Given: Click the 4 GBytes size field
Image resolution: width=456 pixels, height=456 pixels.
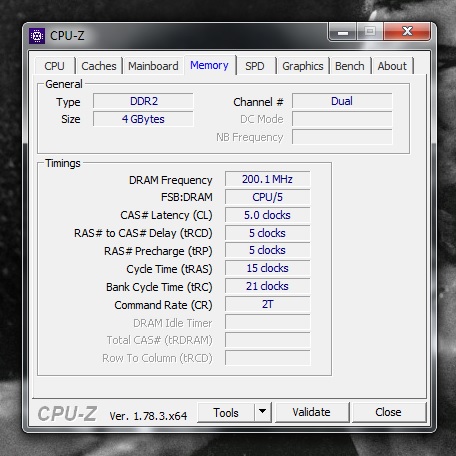Looking at the screenshot, I should pyautogui.click(x=143, y=119).
